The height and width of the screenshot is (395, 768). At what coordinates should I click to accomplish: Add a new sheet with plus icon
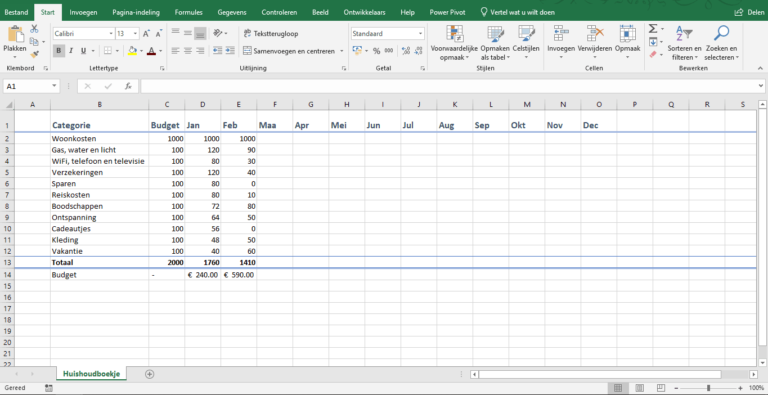click(x=150, y=374)
